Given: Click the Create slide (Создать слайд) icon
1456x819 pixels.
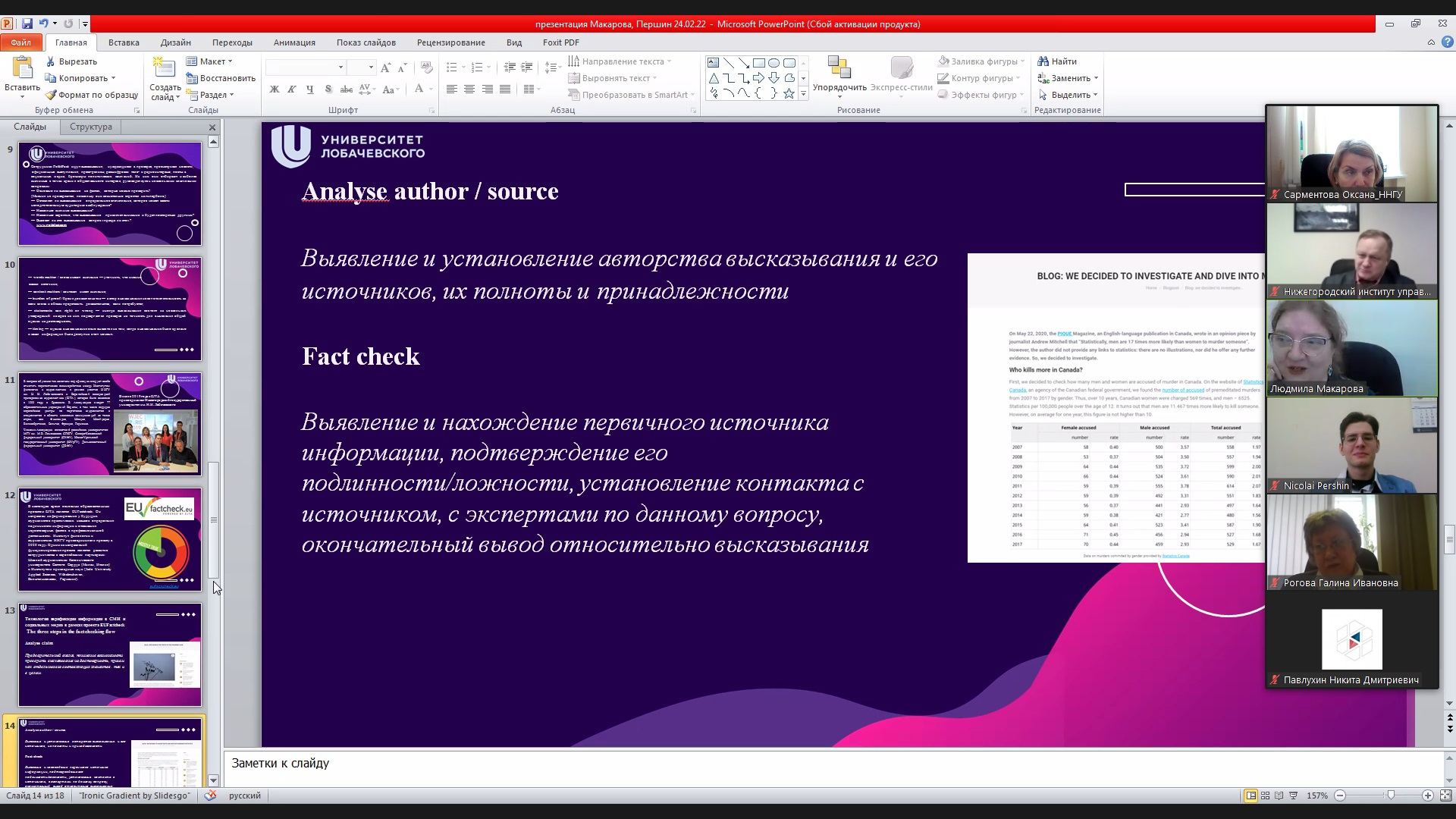Looking at the screenshot, I should tap(164, 68).
